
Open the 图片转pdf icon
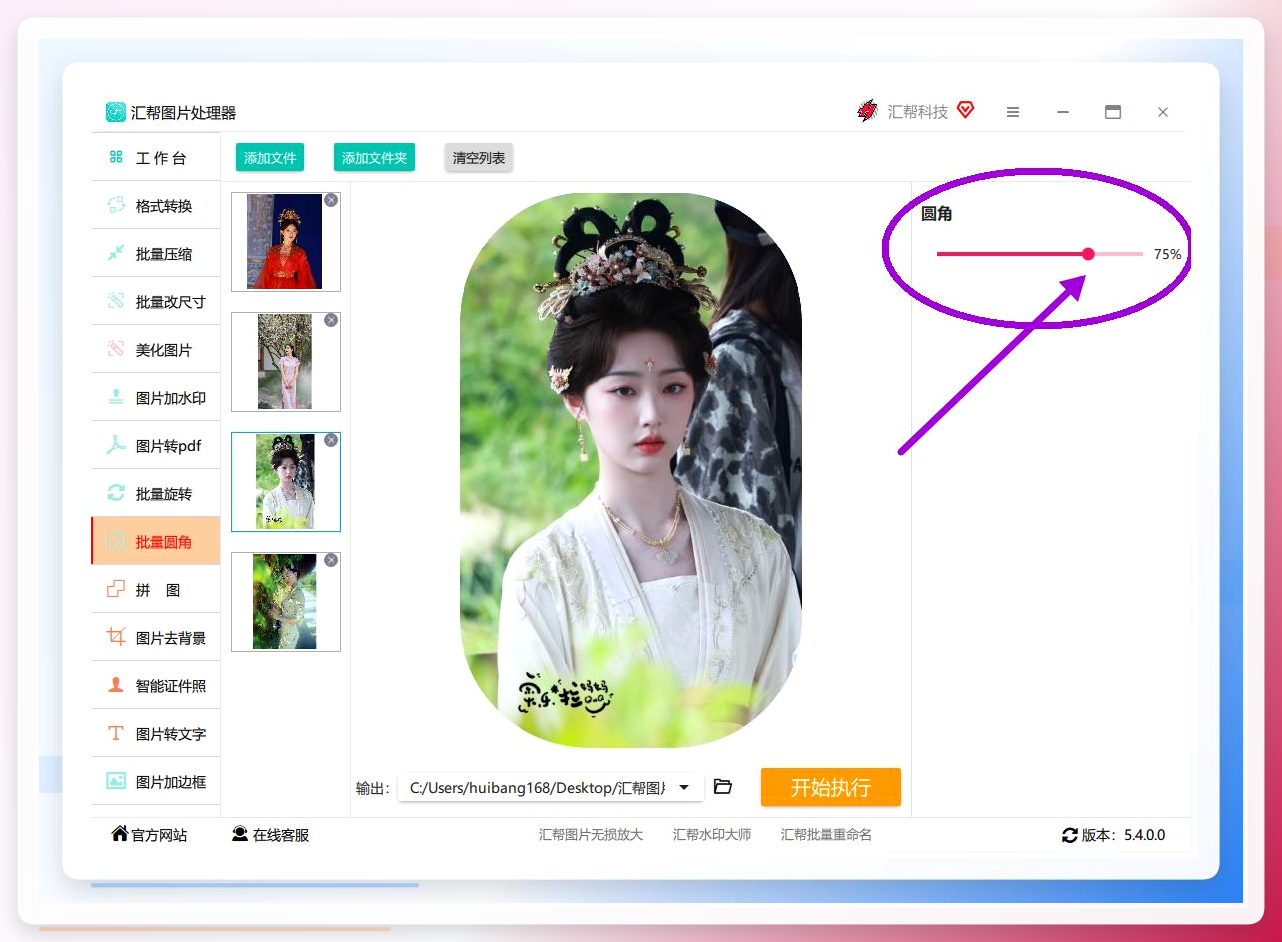[116, 445]
